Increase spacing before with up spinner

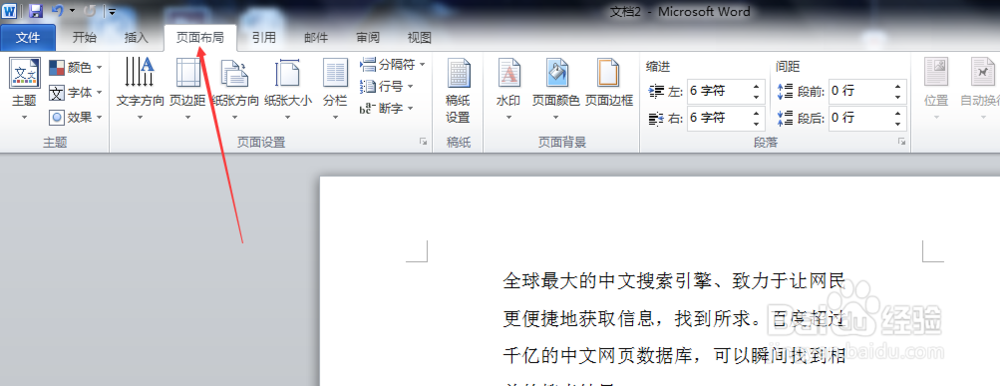[x=898, y=87]
